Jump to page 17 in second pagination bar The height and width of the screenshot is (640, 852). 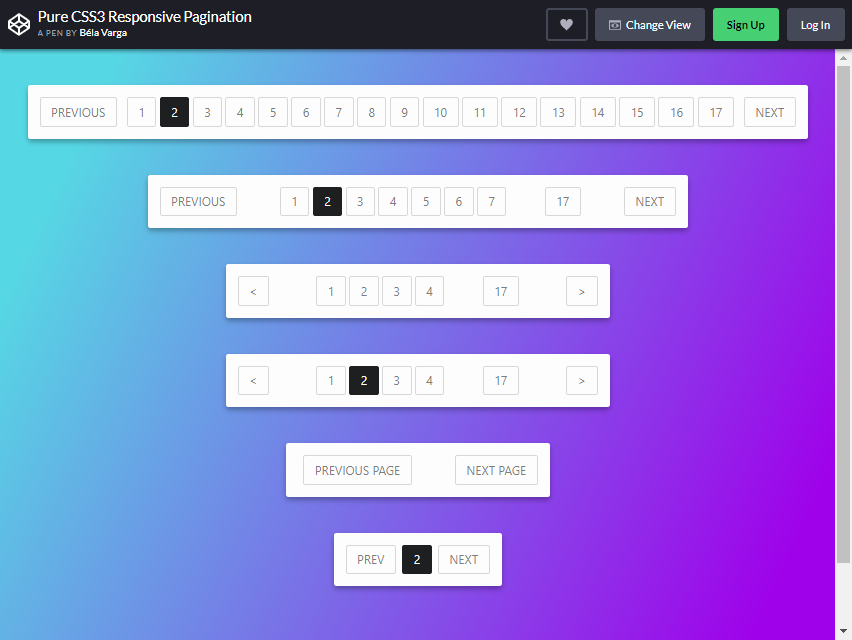[563, 202]
